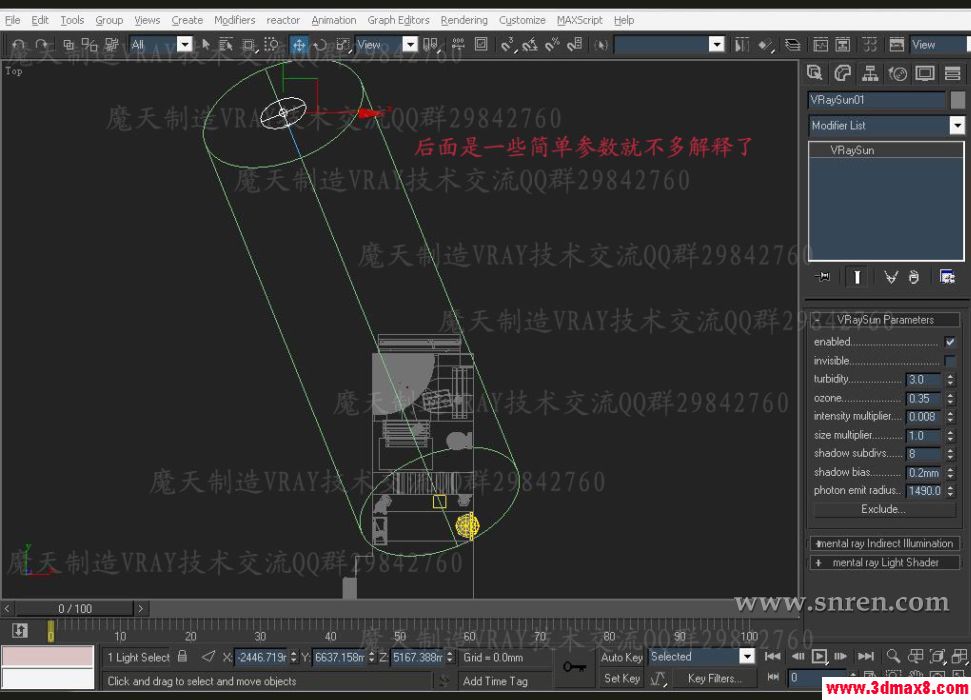Open the Hierarchy panel icon
Viewport: 971px width, 700px height.
(x=871, y=72)
